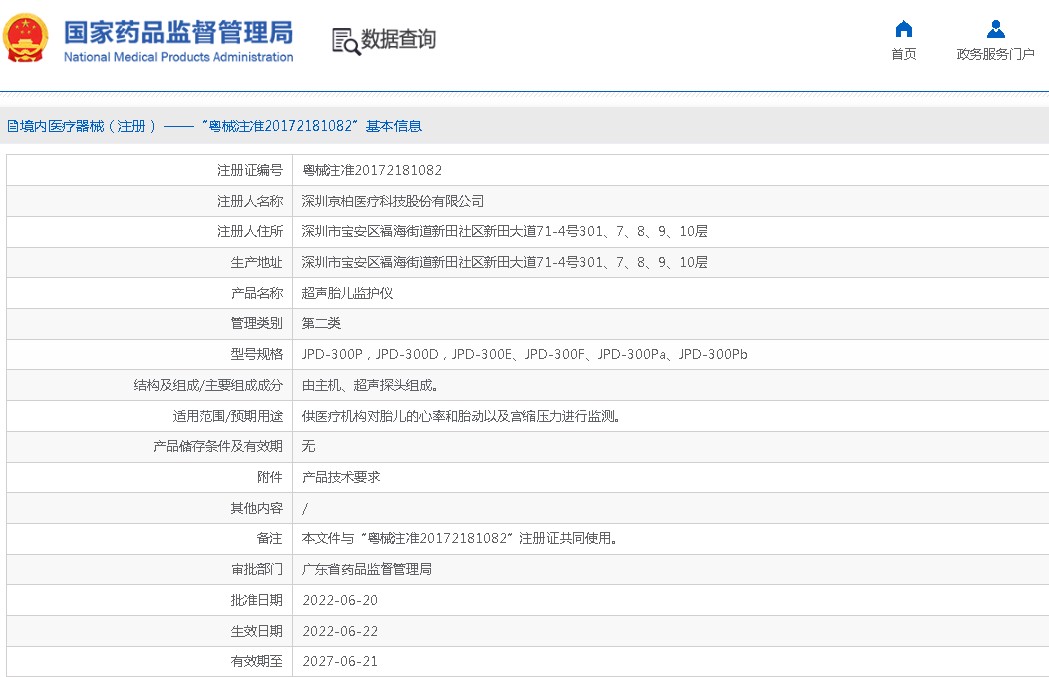Select the 生产地址 address value
The image size is (1049, 677).
click(x=504, y=262)
